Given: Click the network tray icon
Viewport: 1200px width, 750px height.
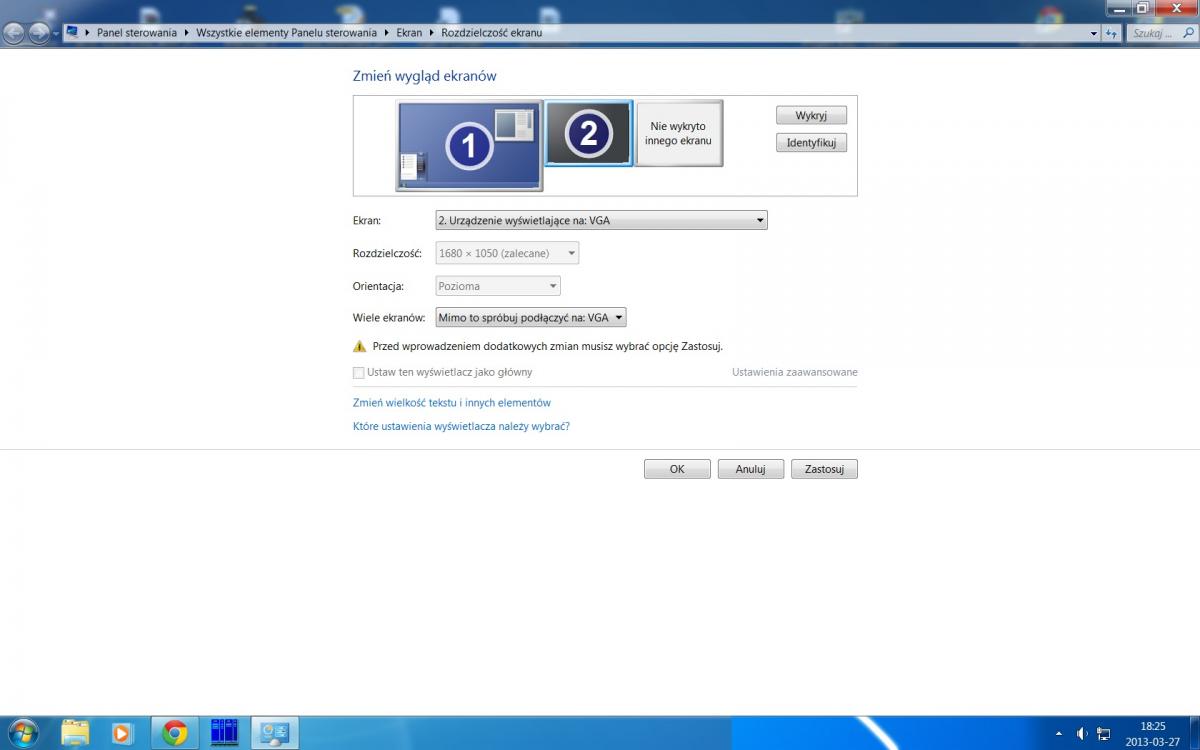Looking at the screenshot, I should 1103,733.
